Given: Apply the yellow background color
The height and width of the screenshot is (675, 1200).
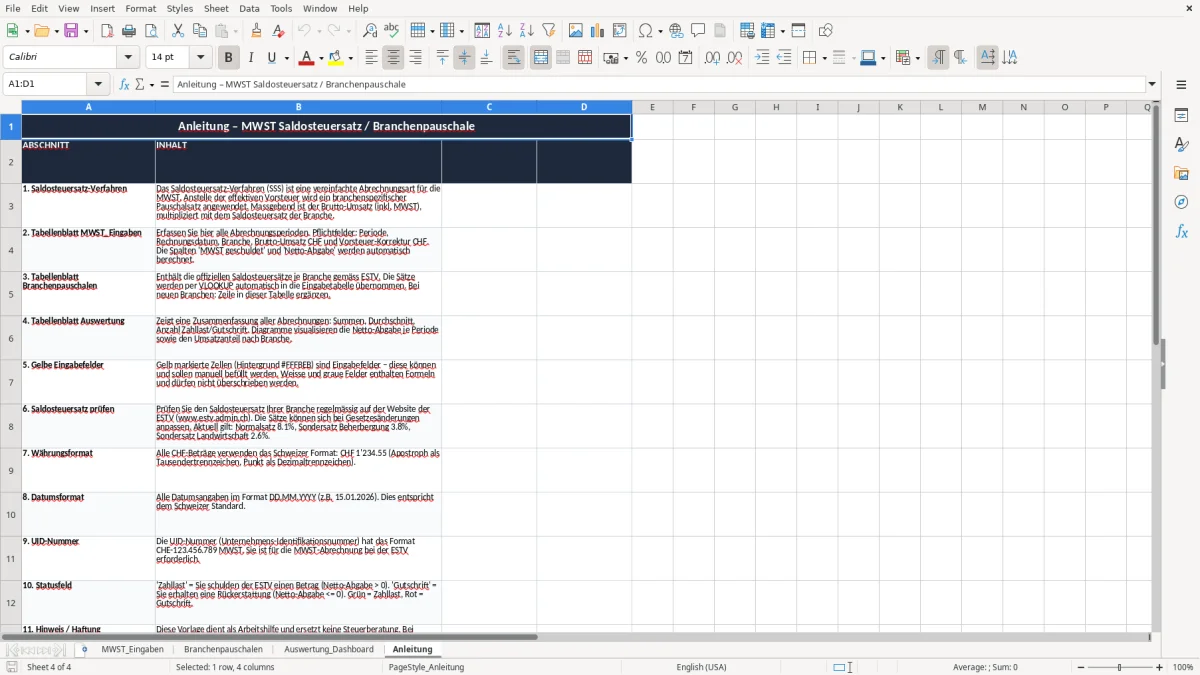Looking at the screenshot, I should tap(336, 58).
